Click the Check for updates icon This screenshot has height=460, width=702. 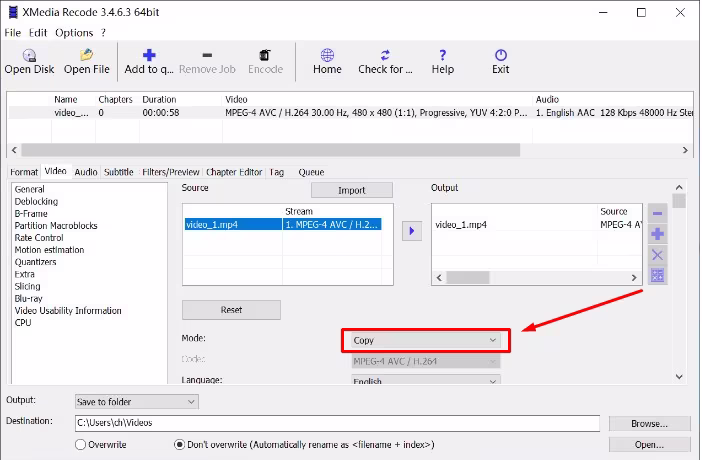tap(385, 55)
